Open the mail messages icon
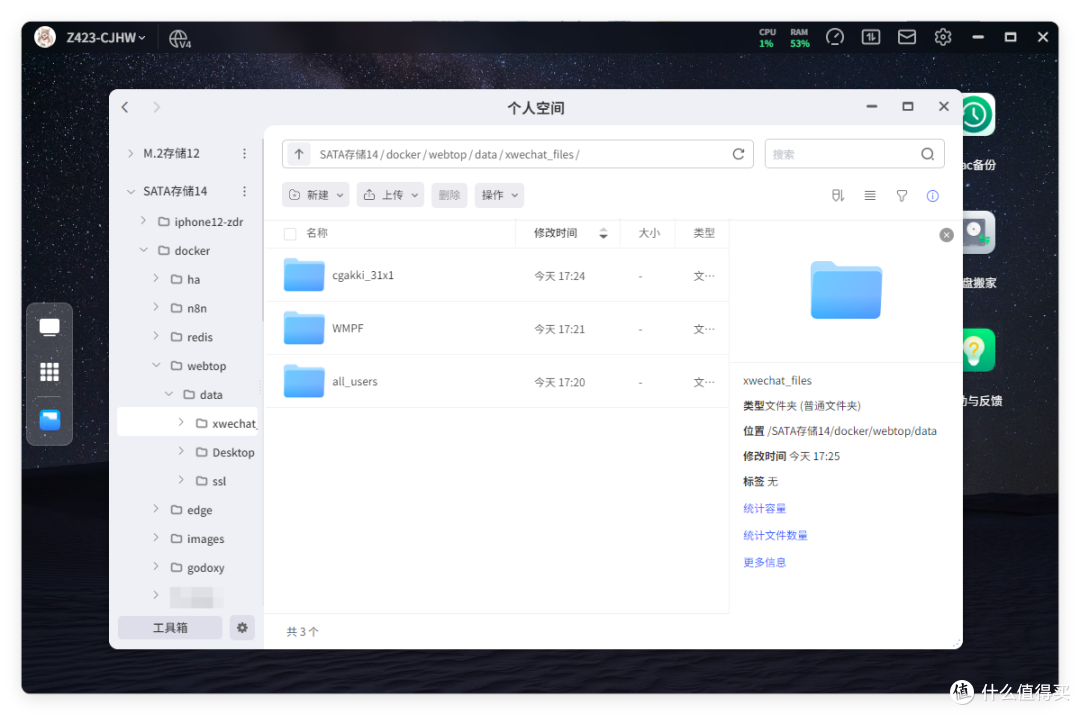This screenshot has height=715, width=1080. click(x=906, y=37)
